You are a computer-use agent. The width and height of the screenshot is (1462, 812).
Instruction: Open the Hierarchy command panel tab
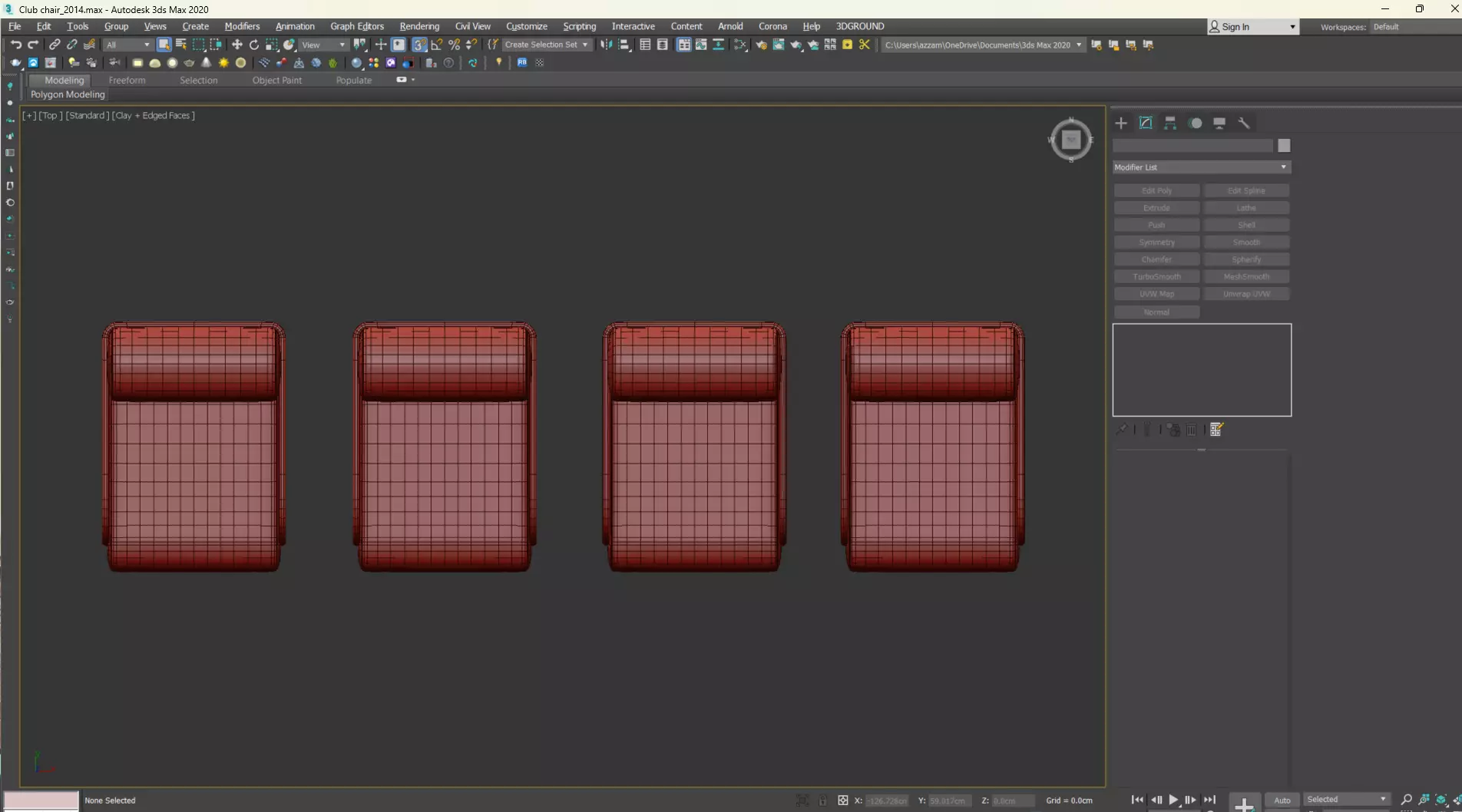pos(1170,123)
